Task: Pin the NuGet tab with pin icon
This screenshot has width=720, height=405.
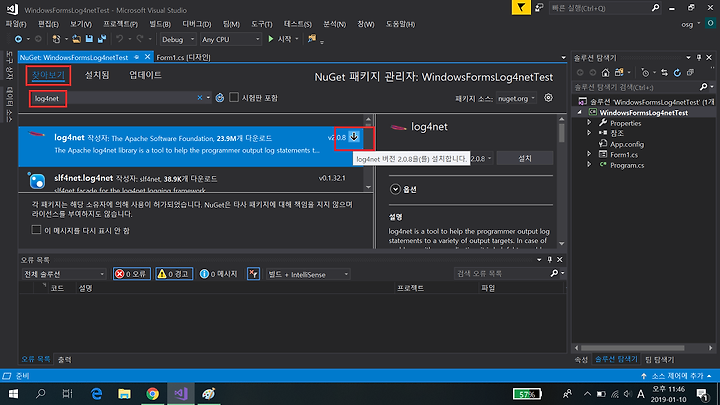Action: 136,57
